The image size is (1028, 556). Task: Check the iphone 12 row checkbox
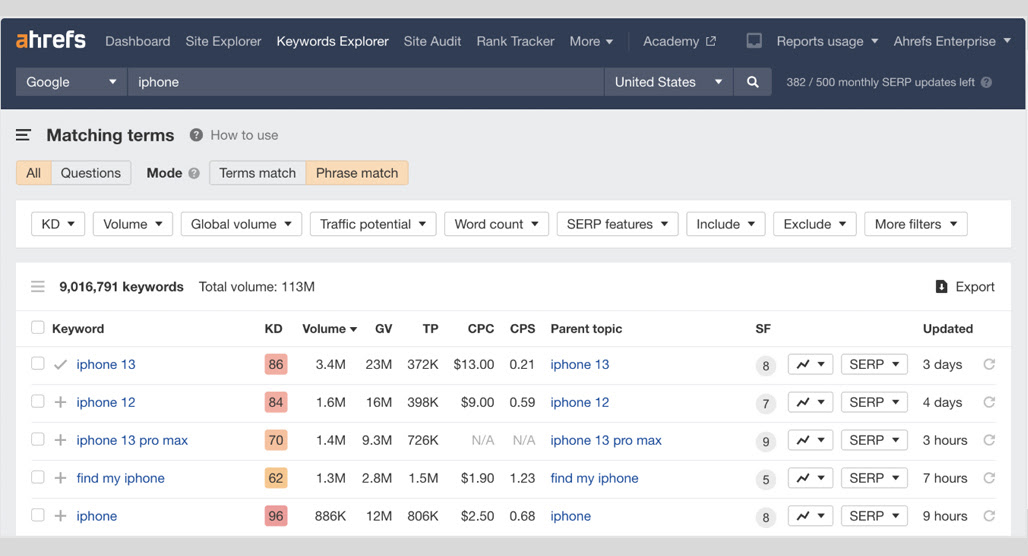37,401
